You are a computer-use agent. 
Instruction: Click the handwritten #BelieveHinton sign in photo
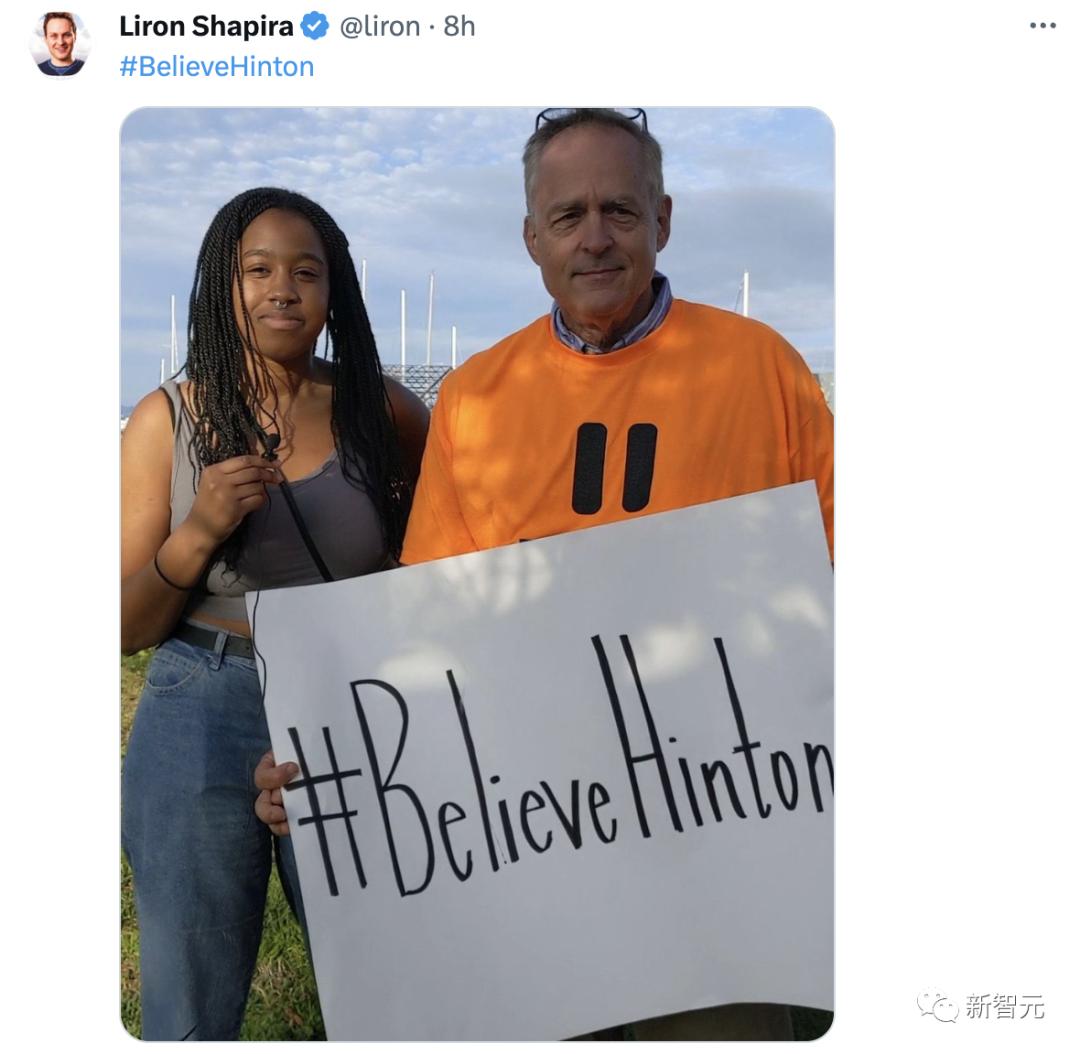coord(558,765)
